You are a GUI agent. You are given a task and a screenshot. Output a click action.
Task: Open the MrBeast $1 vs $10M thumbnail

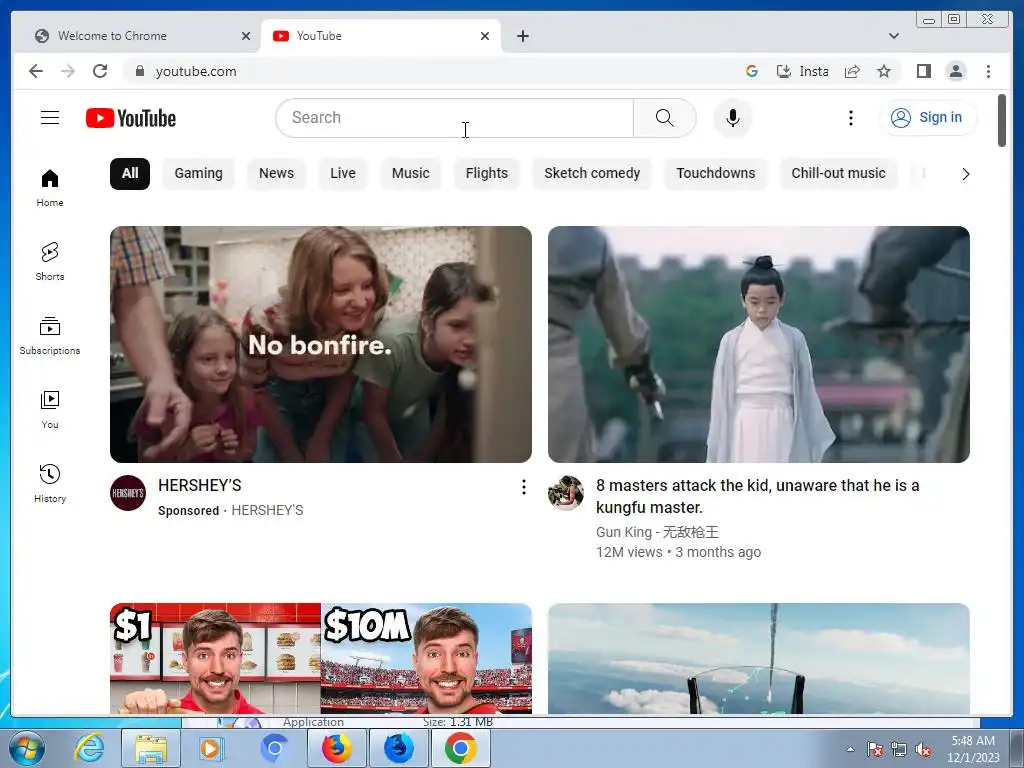[x=321, y=658]
